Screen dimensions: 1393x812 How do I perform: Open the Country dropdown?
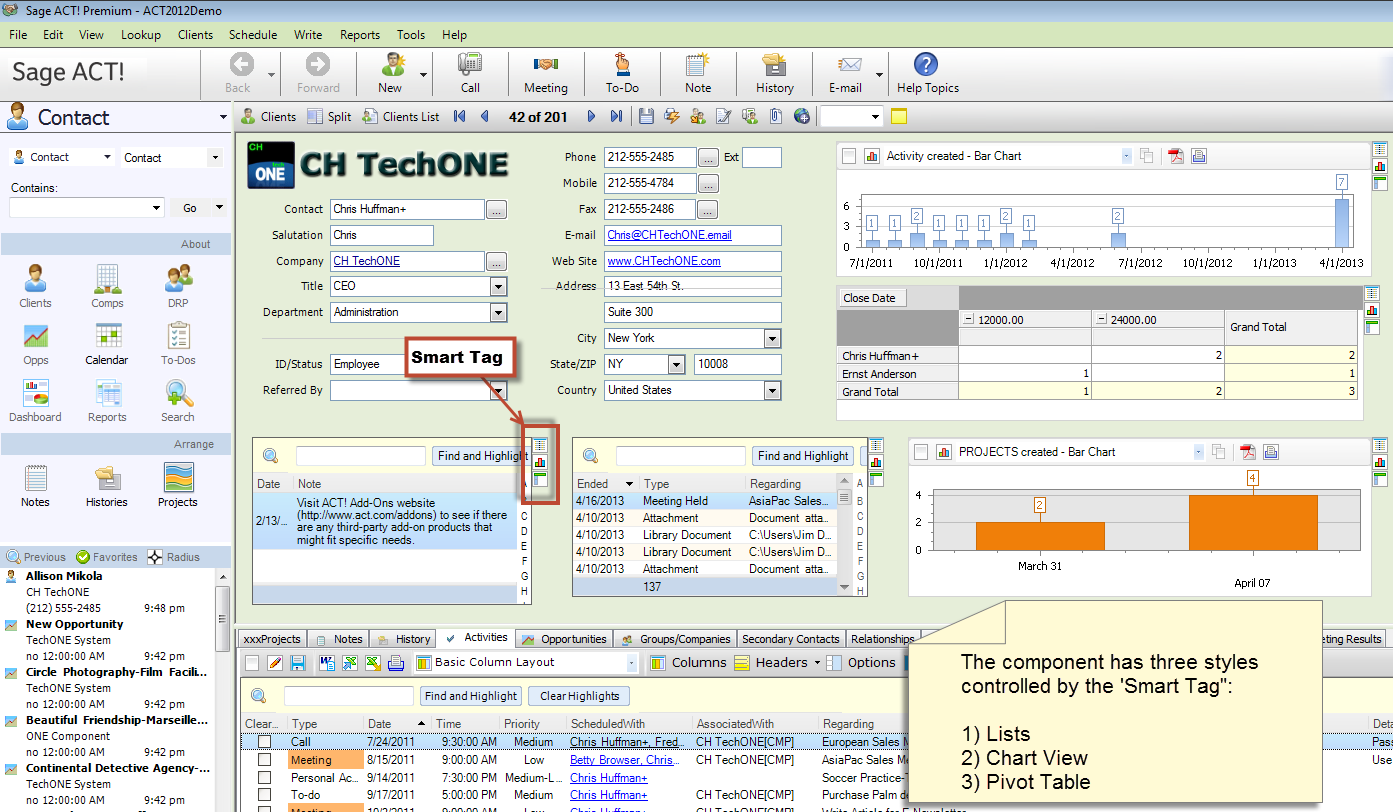click(x=772, y=390)
